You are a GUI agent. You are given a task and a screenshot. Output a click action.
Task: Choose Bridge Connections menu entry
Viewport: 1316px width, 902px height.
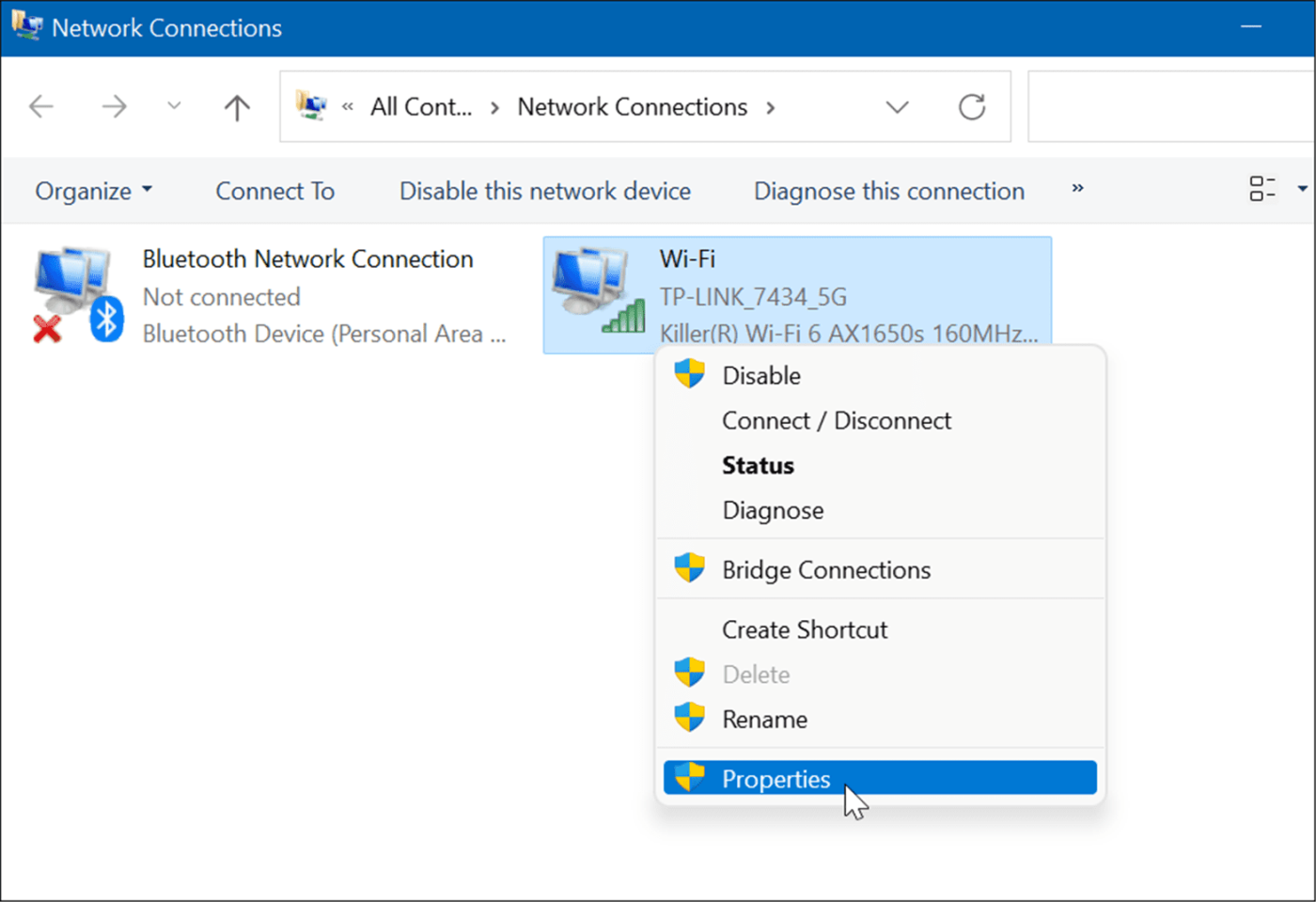coord(880,569)
